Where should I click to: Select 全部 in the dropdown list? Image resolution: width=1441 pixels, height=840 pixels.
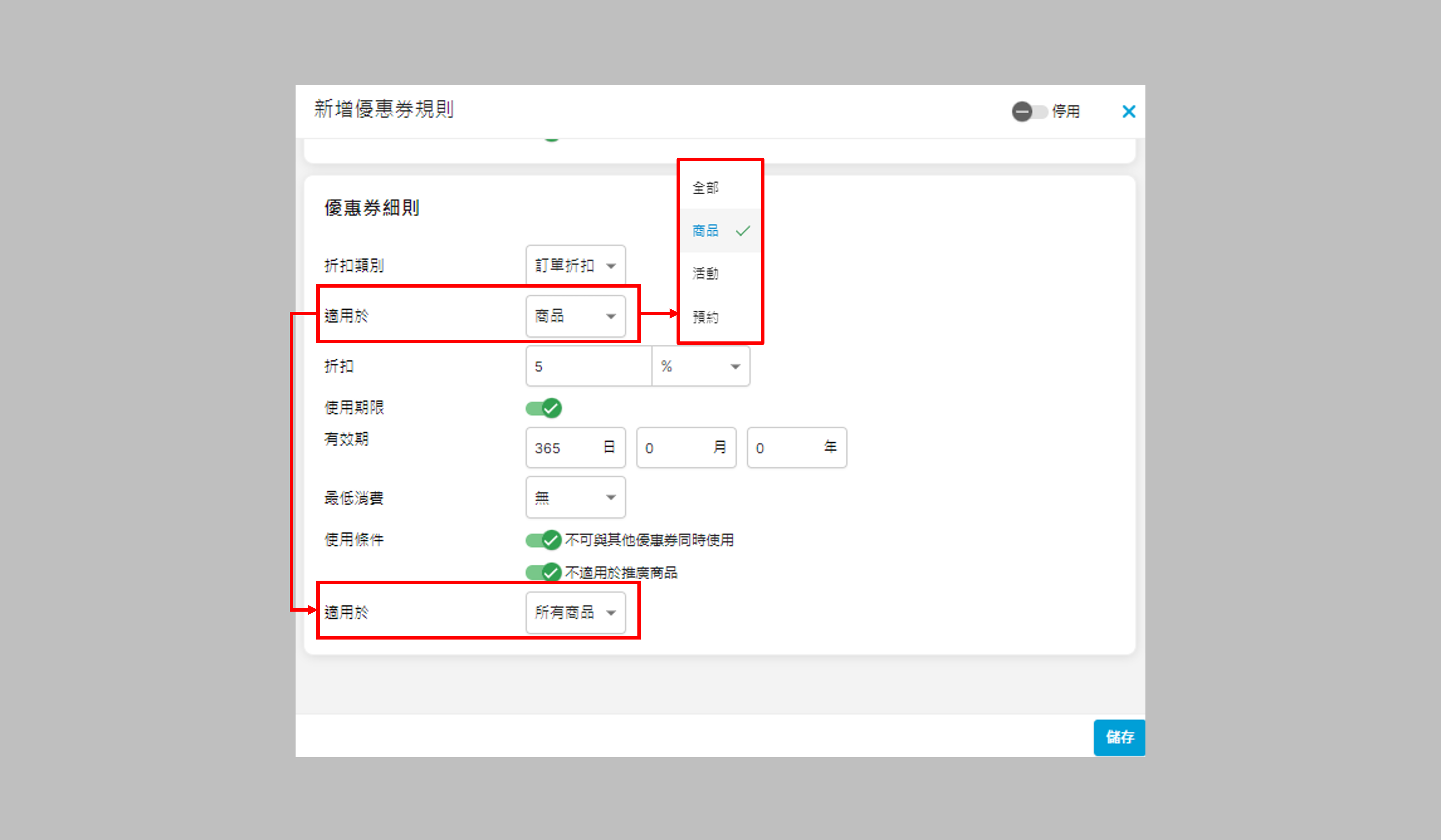tap(706, 188)
